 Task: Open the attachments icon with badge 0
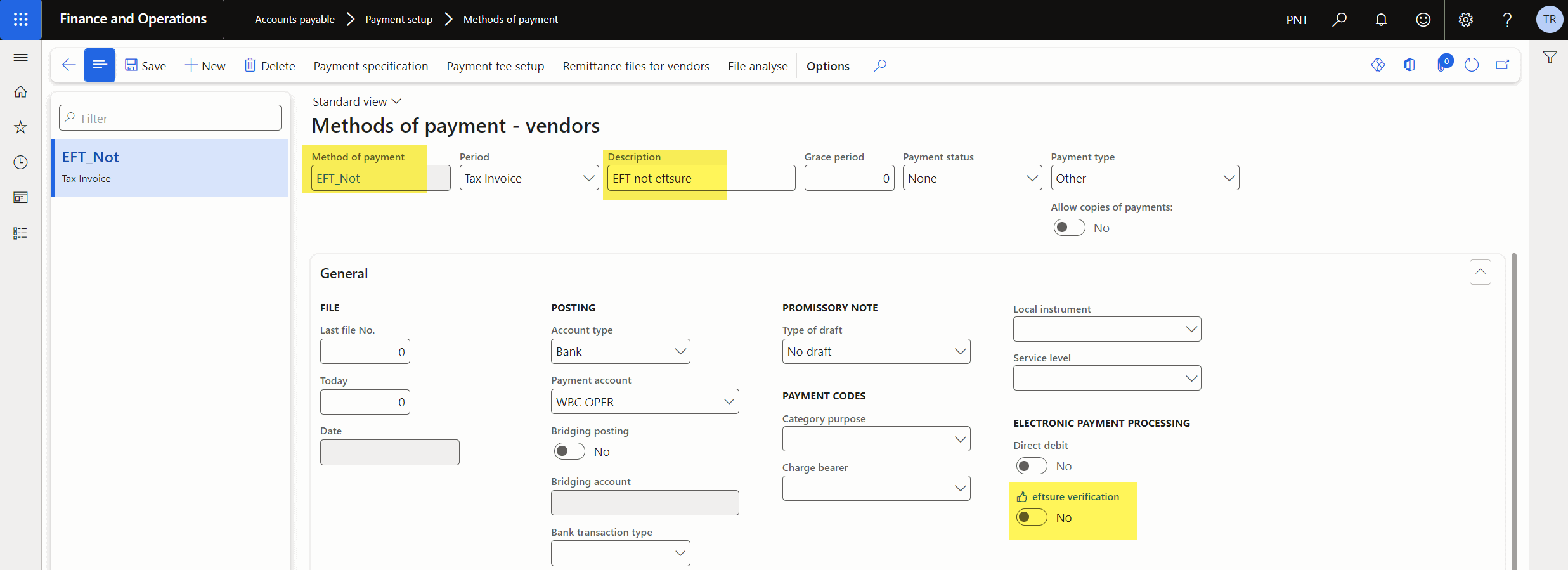click(x=1443, y=65)
